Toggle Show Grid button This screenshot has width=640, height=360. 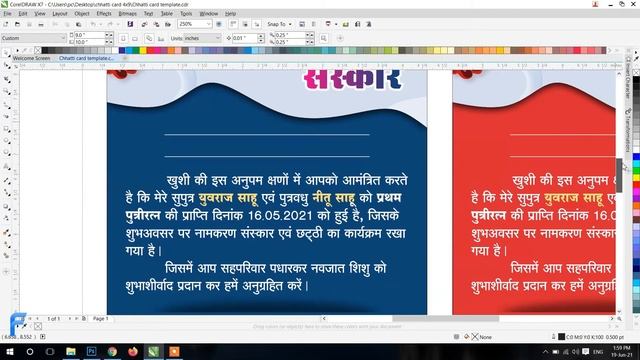245,24
